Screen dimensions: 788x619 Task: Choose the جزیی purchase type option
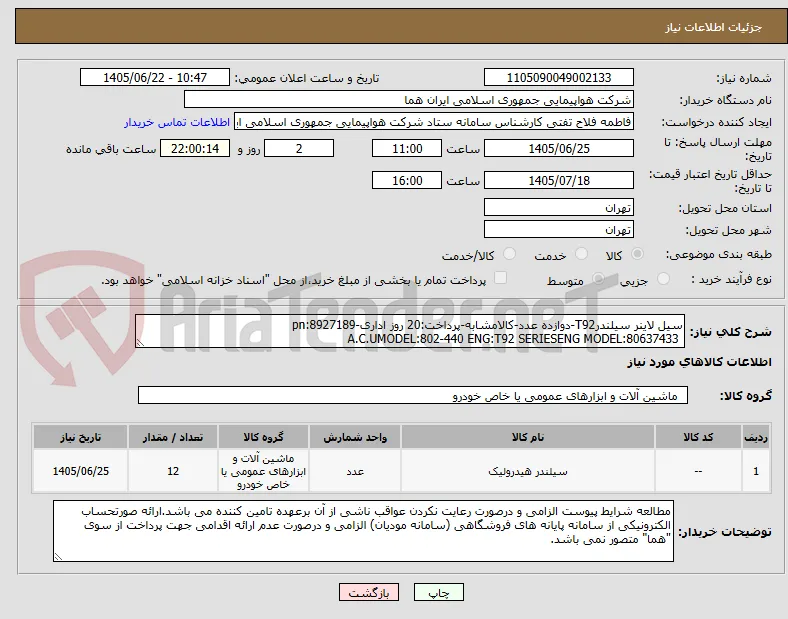663,279
